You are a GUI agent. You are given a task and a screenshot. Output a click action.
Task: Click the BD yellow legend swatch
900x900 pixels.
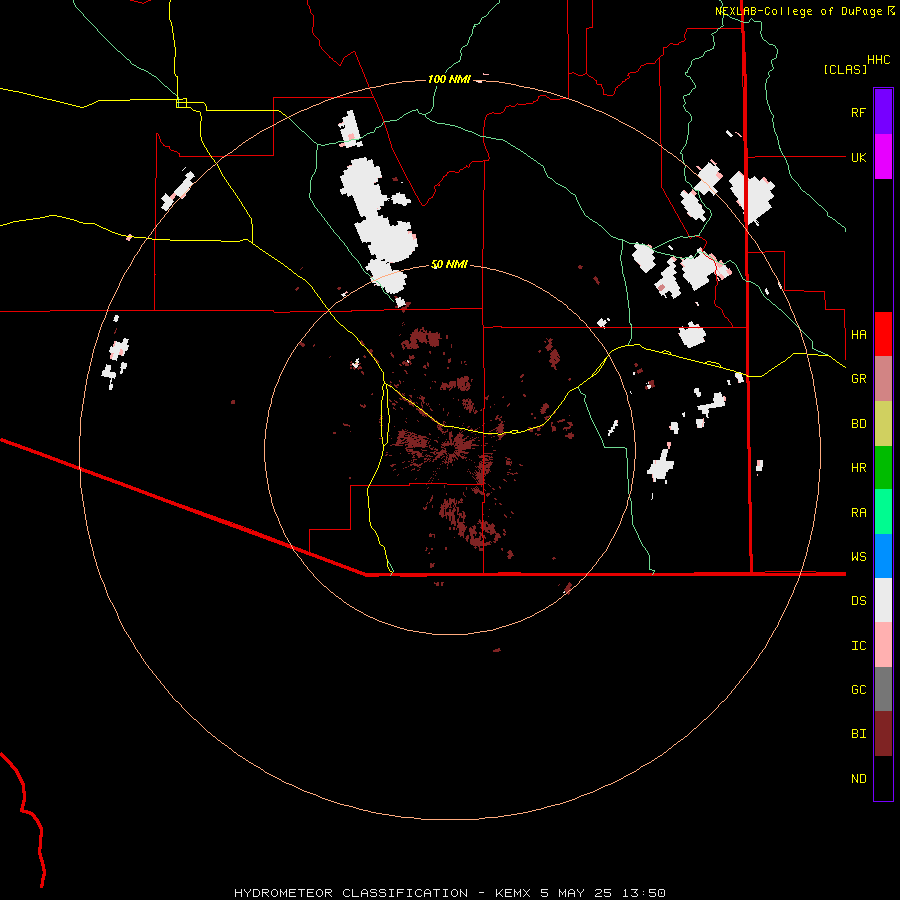883,424
